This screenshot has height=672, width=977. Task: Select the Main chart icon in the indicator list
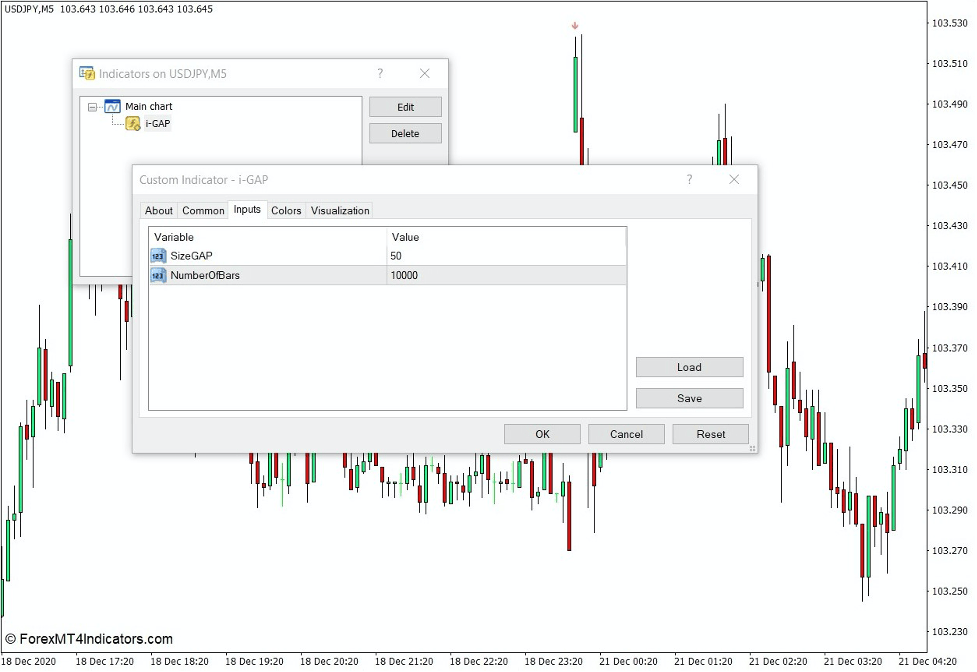click(112, 106)
